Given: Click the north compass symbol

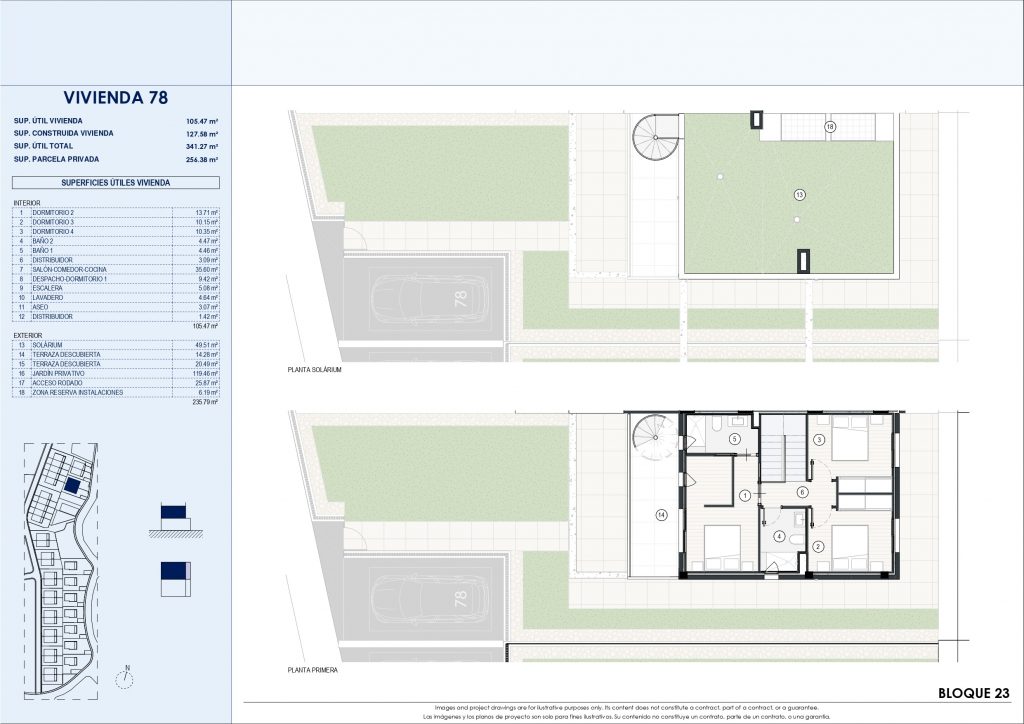Looking at the screenshot, I should [125, 679].
